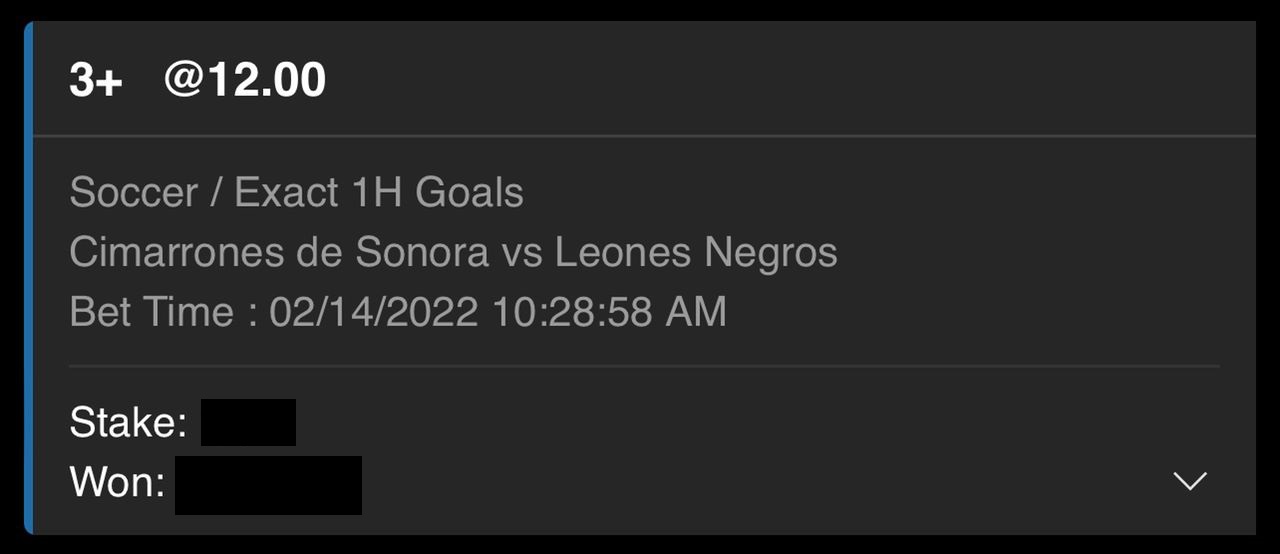The width and height of the screenshot is (1280, 554).
Task: Click the "vs" text between team names
Action: (521, 253)
